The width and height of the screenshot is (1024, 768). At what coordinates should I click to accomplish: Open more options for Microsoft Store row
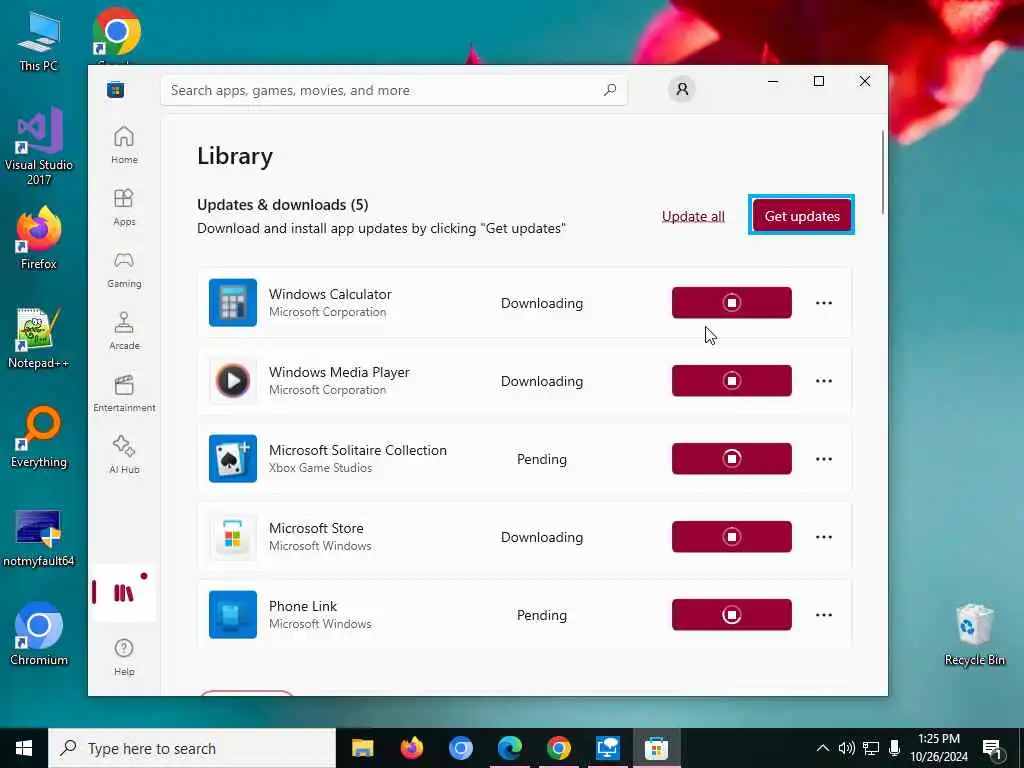pyautogui.click(x=824, y=537)
